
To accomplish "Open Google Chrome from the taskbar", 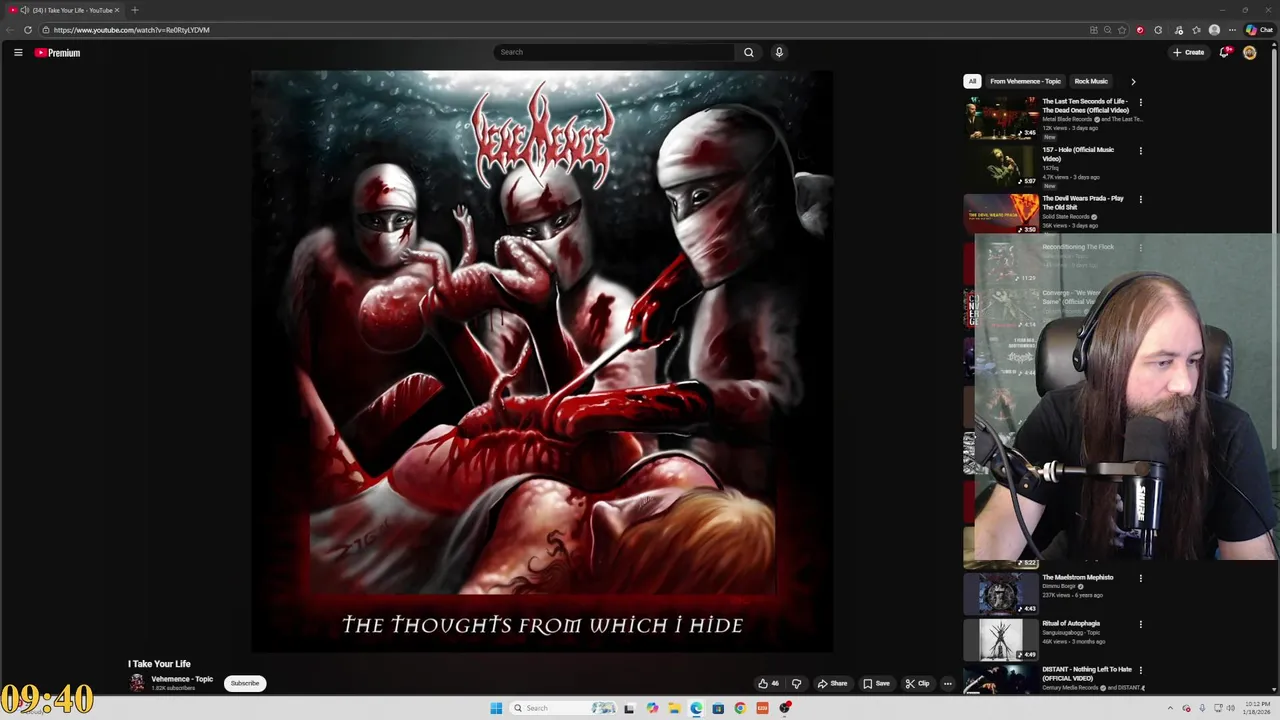I will (740, 708).
